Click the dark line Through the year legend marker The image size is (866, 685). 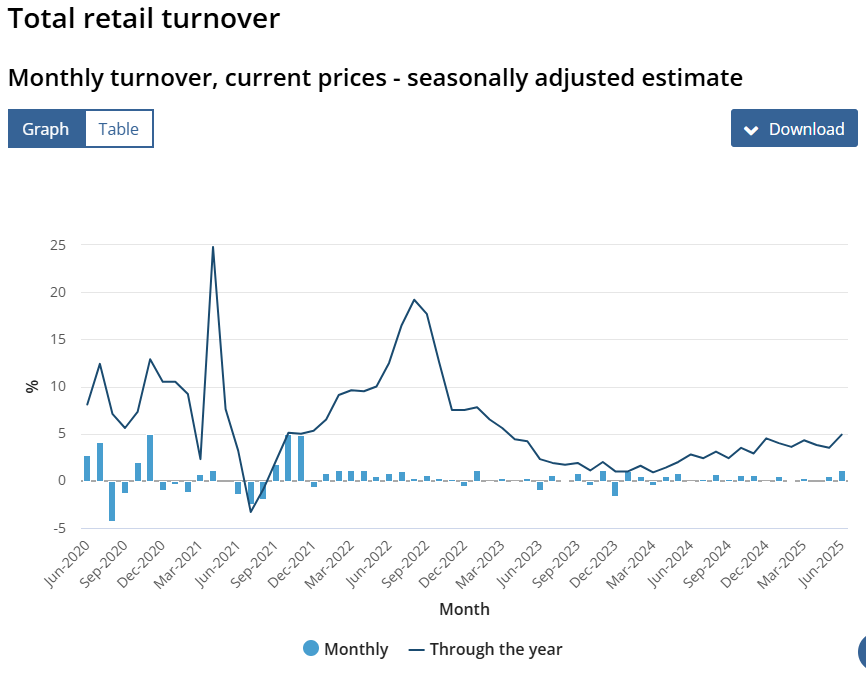tap(417, 649)
